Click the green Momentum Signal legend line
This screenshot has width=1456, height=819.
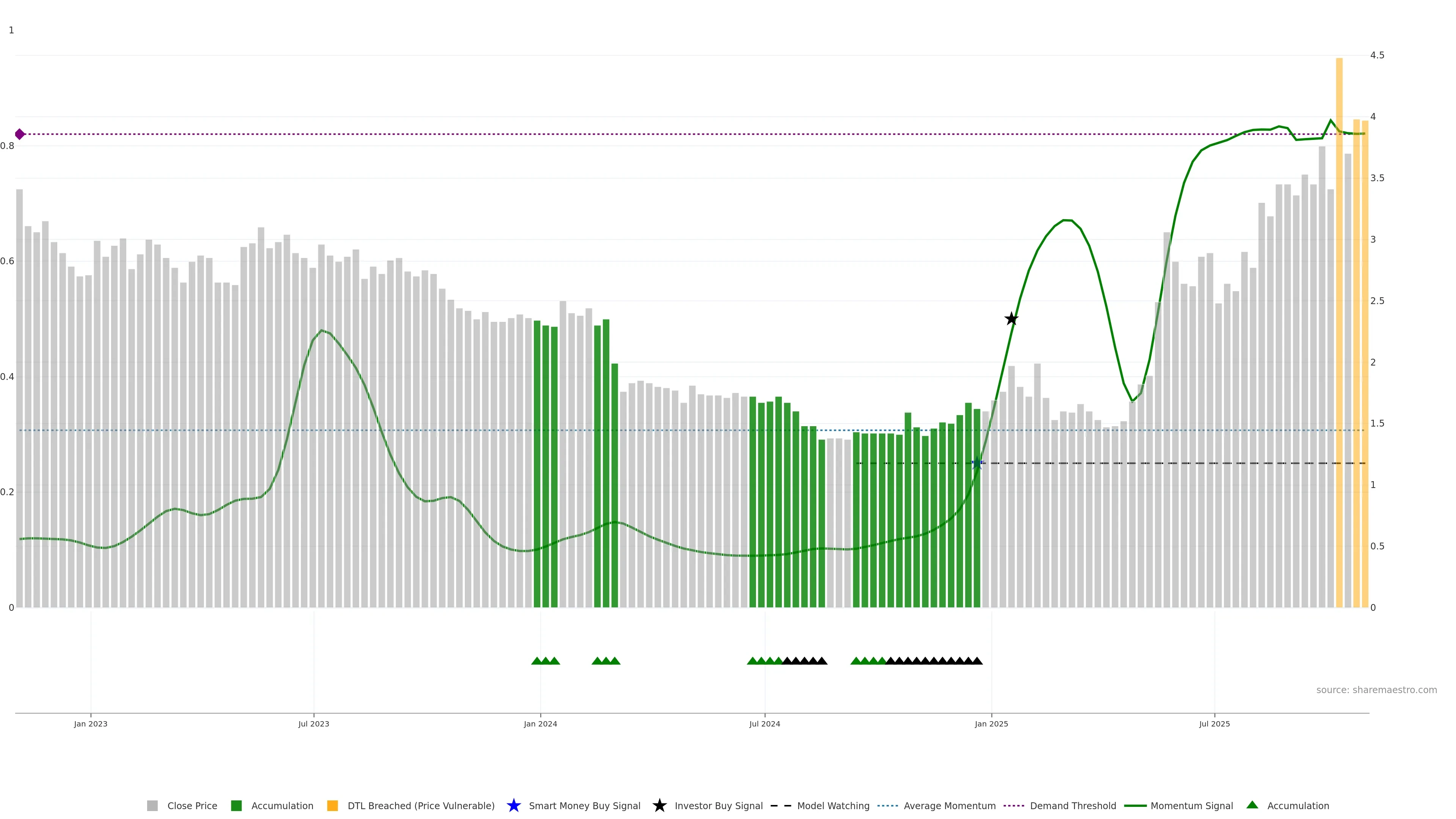[x=1135, y=806]
